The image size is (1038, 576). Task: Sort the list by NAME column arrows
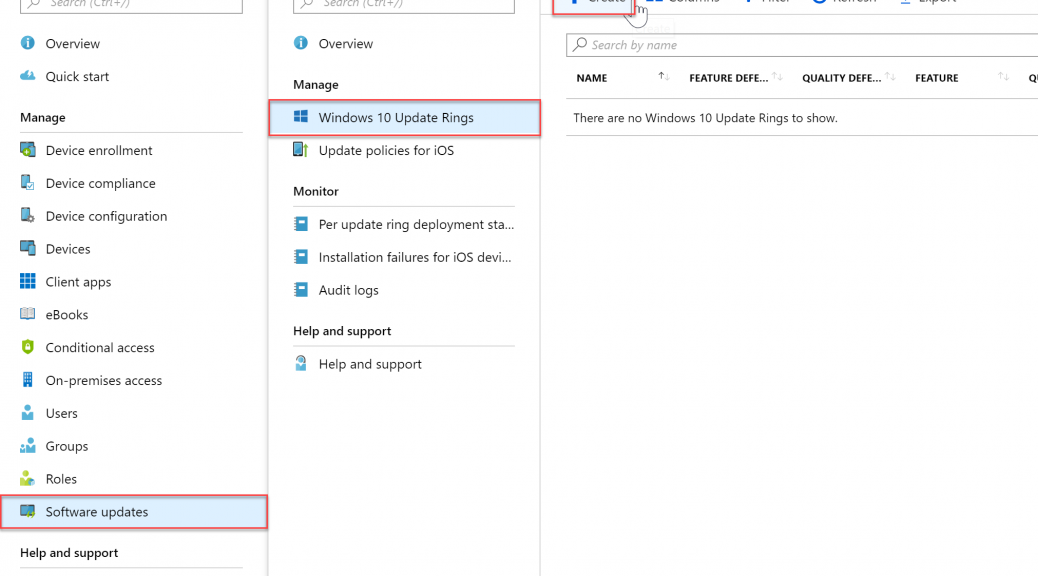tap(664, 77)
